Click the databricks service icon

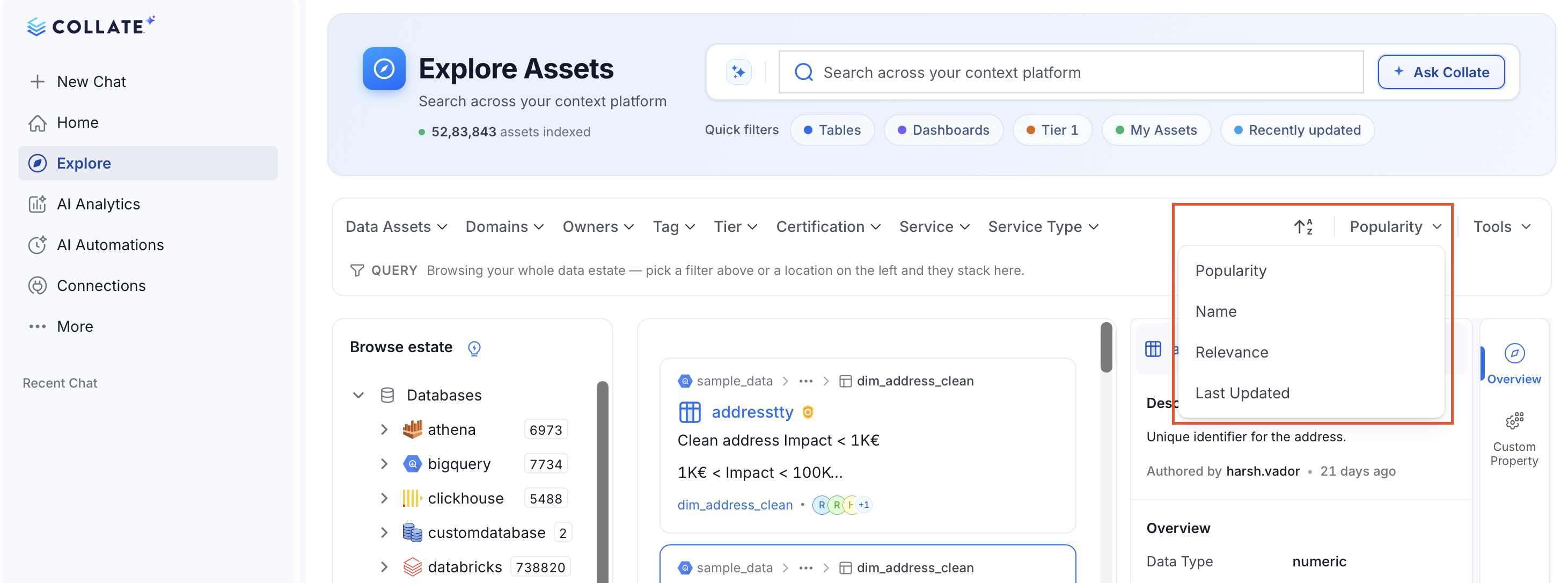point(412,567)
